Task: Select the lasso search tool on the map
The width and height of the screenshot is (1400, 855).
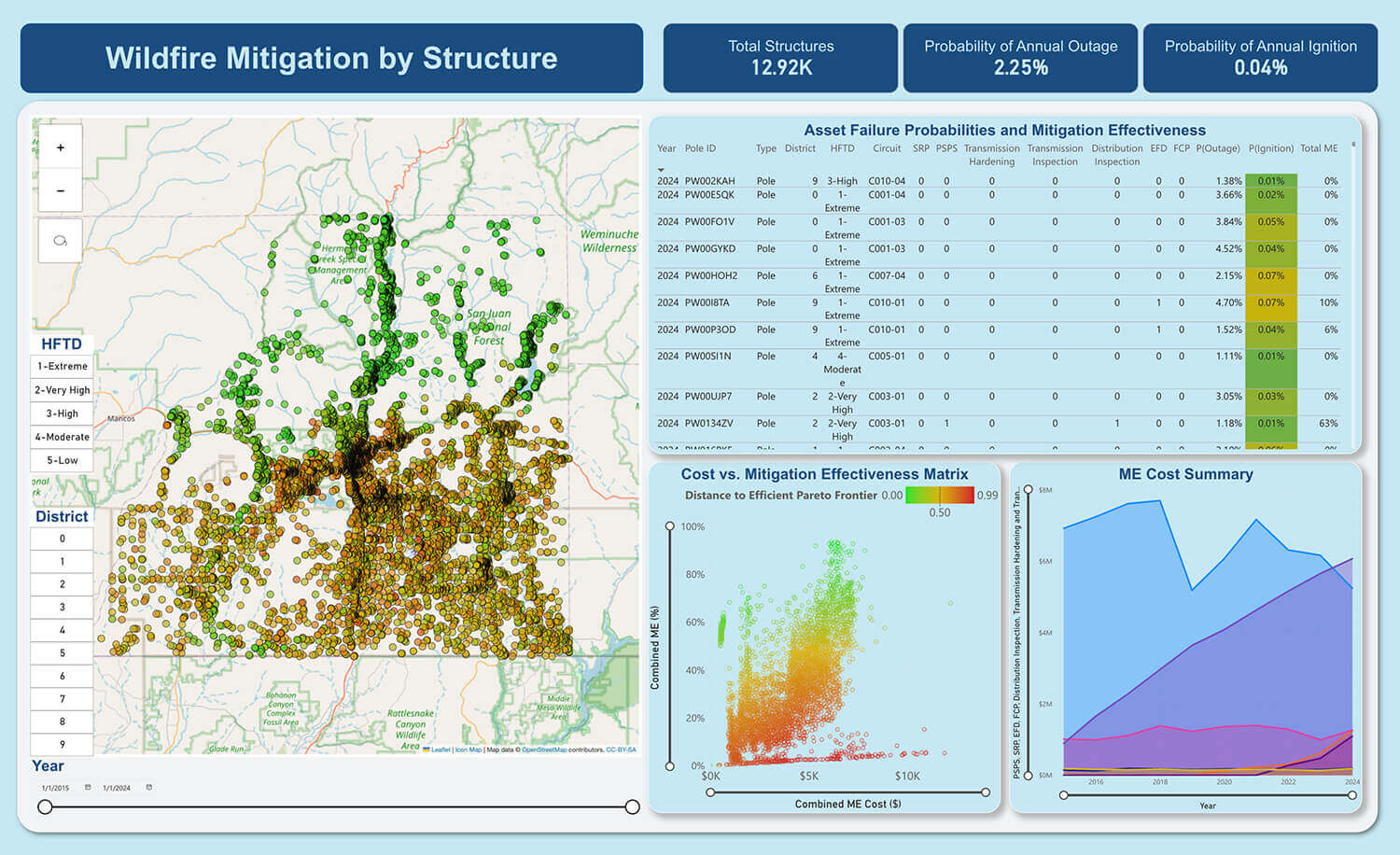Action: click(60, 241)
